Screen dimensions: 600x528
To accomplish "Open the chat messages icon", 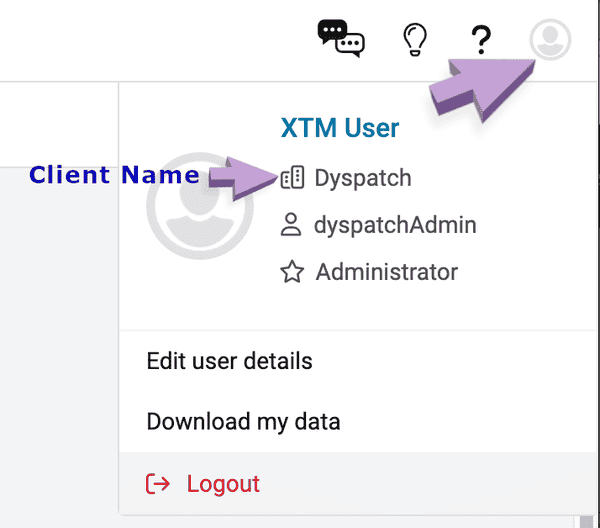I will (341, 38).
